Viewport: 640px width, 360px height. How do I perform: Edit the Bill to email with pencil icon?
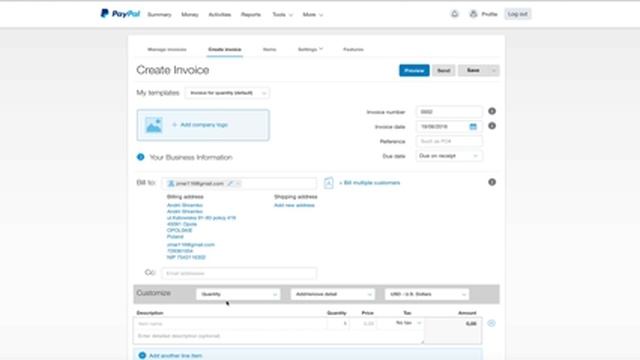click(x=230, y=183)
